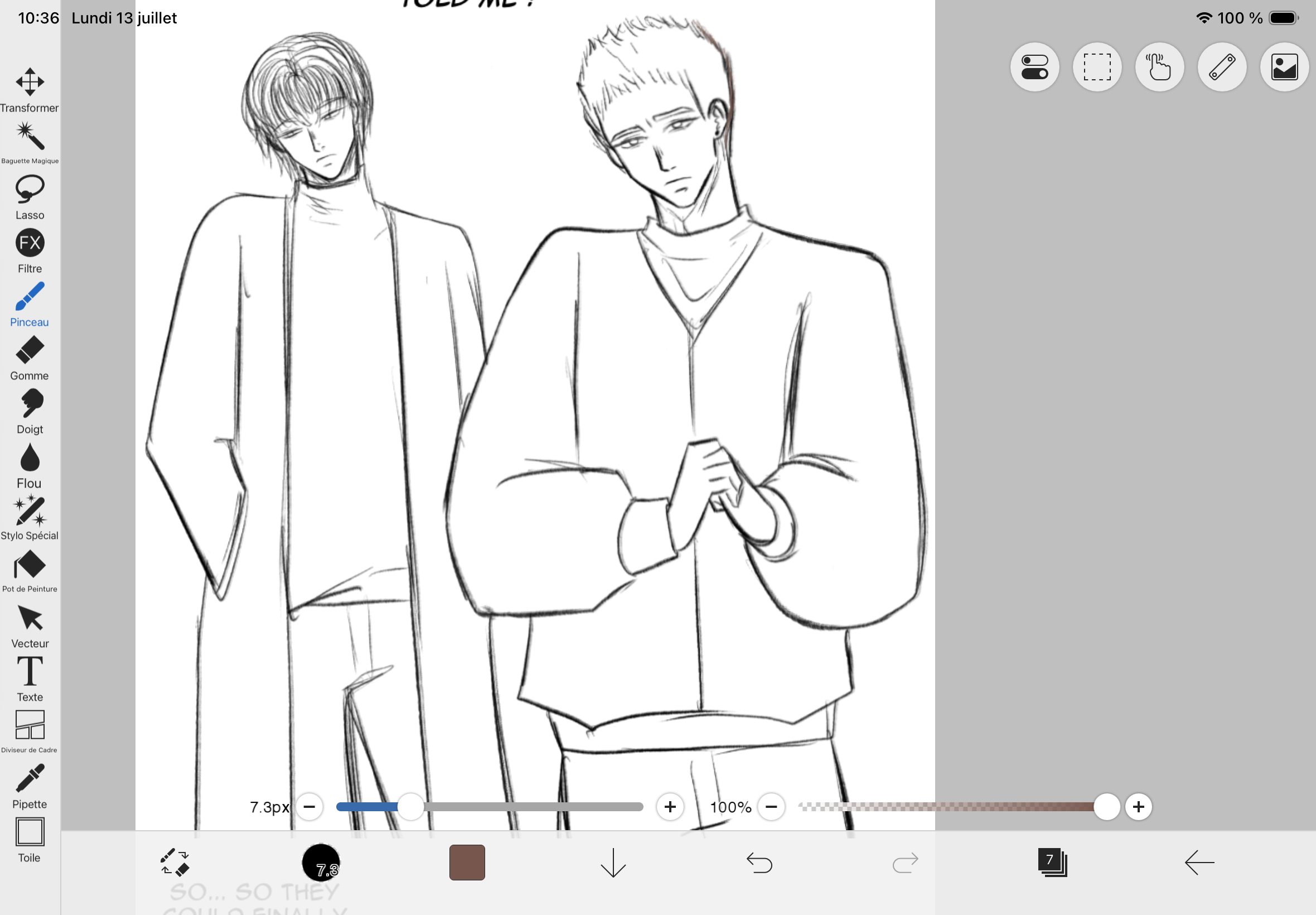Open the ruler tool button
1316x915 pixels.
click(x=1222, y=67)
